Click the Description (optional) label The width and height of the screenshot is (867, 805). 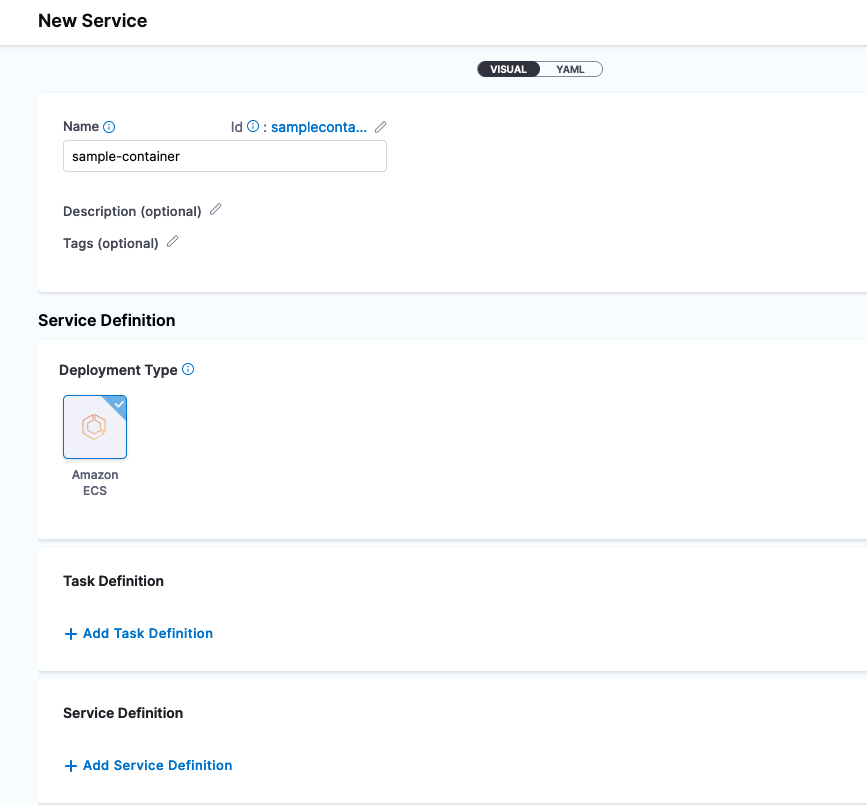coord(132,211)
